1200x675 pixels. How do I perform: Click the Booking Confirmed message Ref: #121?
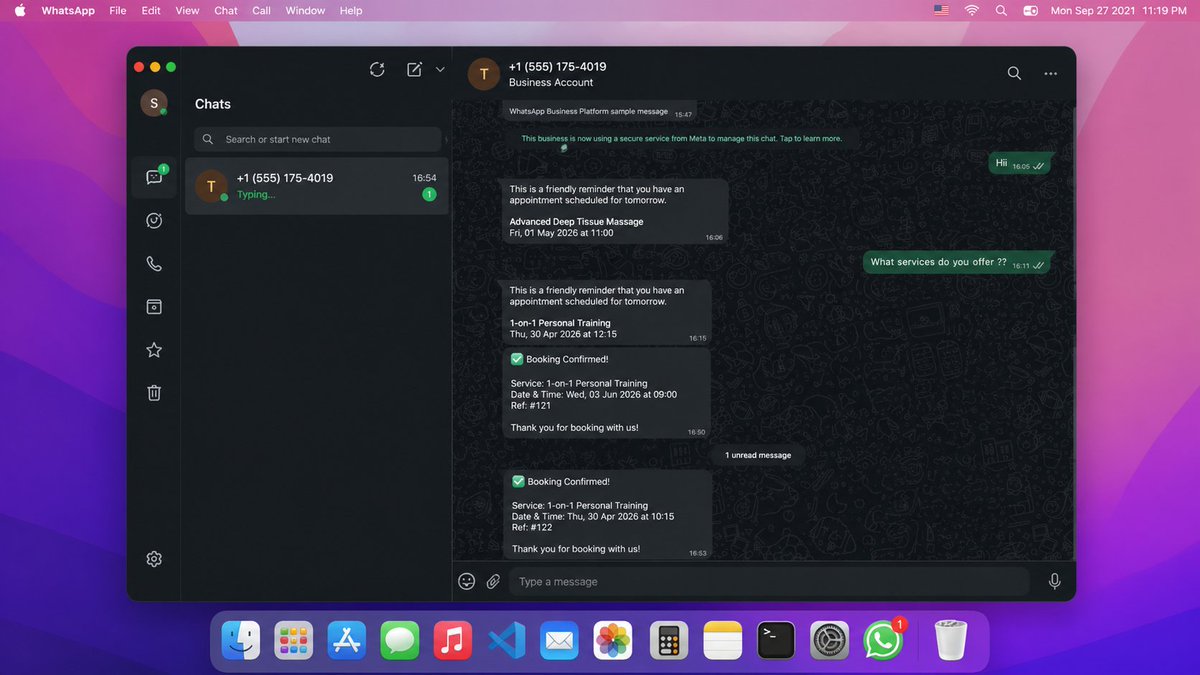tap(606, 393)
